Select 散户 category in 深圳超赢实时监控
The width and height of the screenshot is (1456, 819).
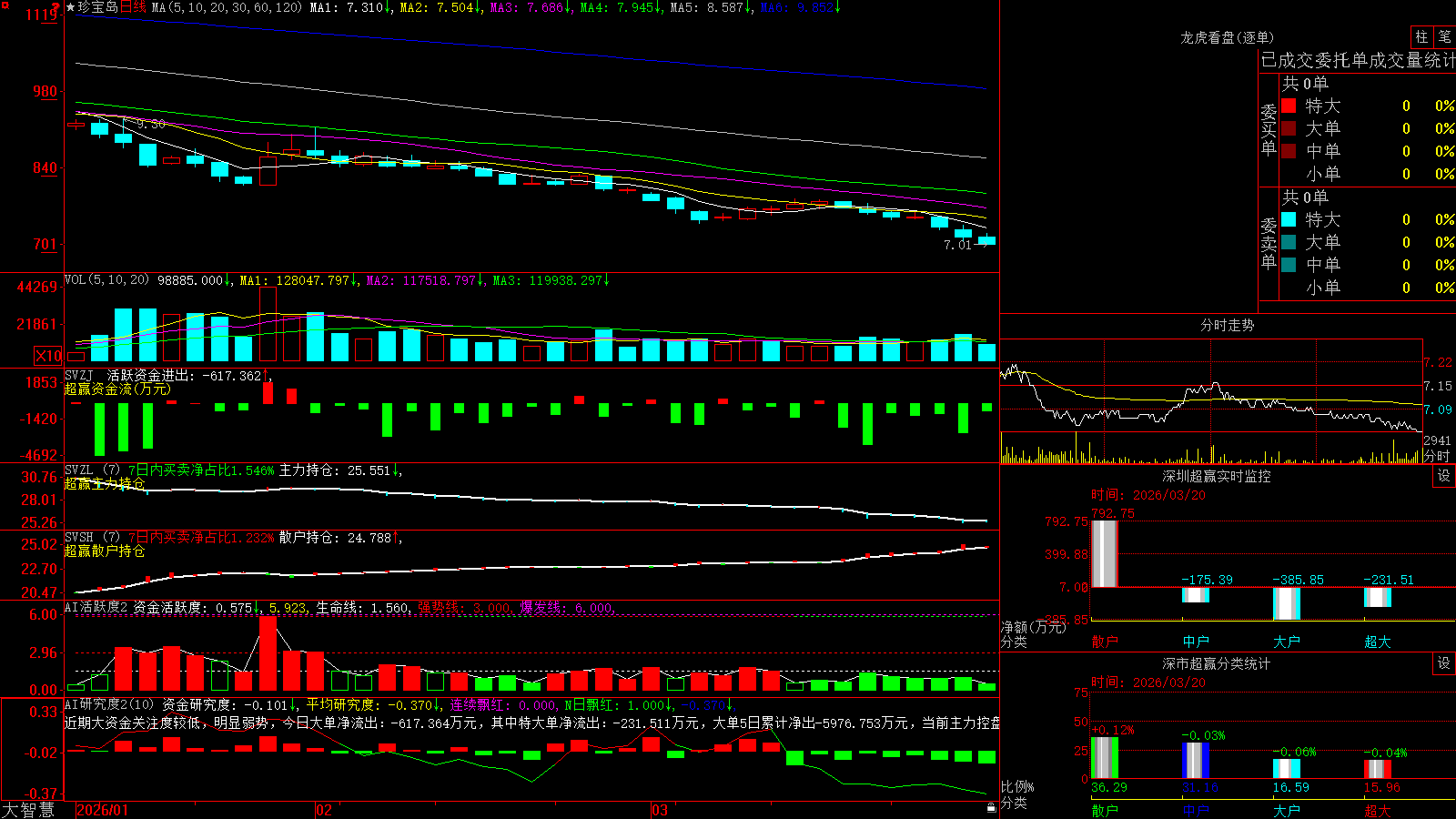(x=1105, y=642)
